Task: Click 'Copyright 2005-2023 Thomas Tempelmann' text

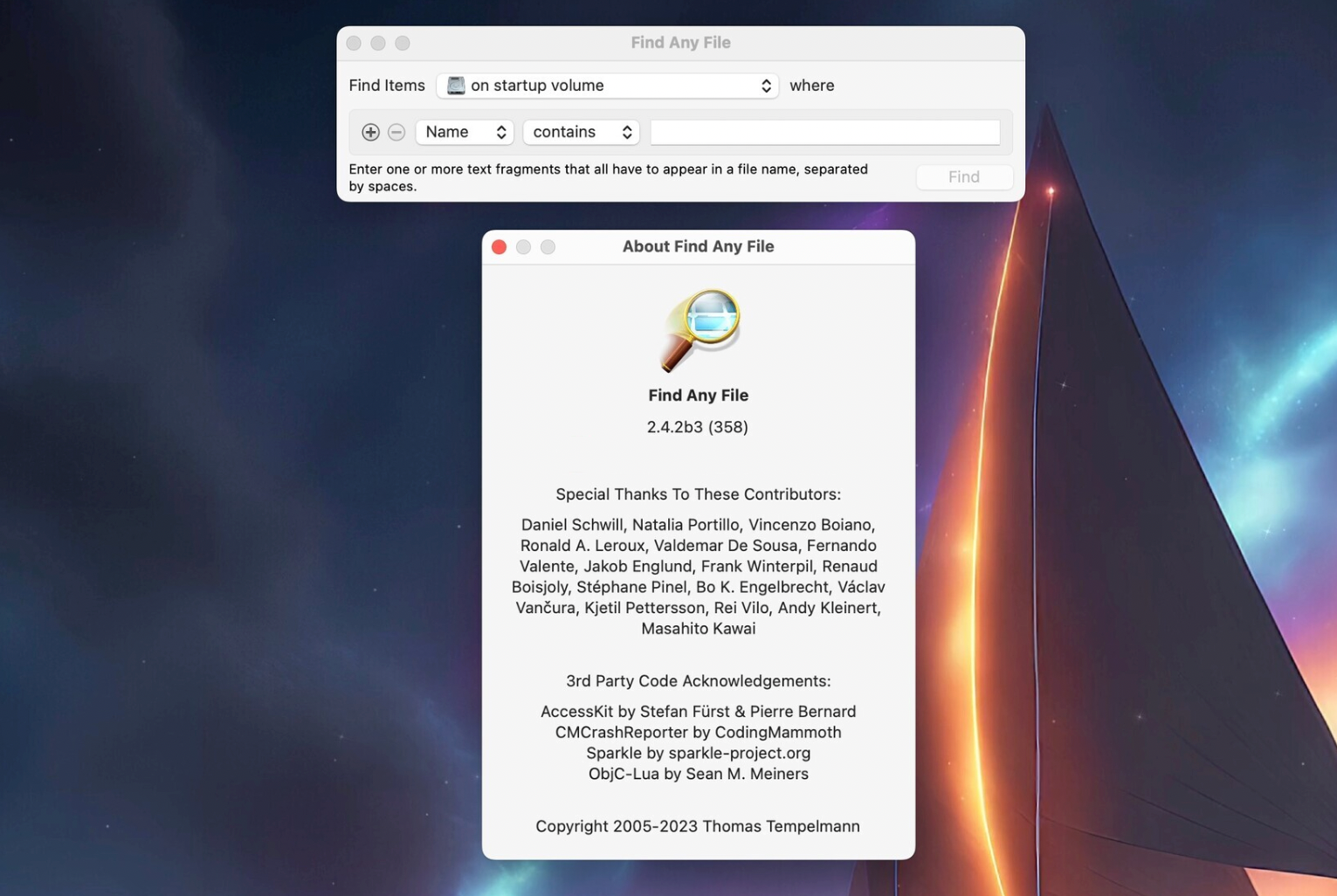Action: pyautogui.click(x=698, y=826)
